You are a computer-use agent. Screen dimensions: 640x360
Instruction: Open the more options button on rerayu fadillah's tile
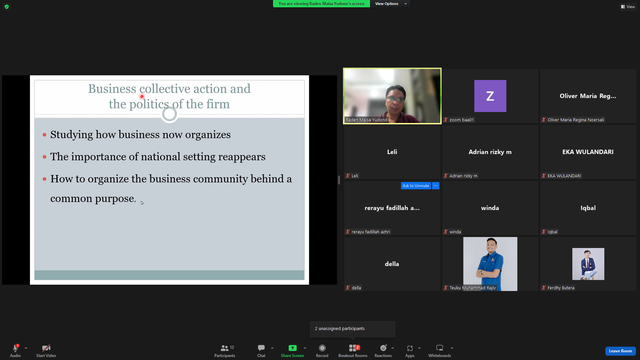point(436,186)
